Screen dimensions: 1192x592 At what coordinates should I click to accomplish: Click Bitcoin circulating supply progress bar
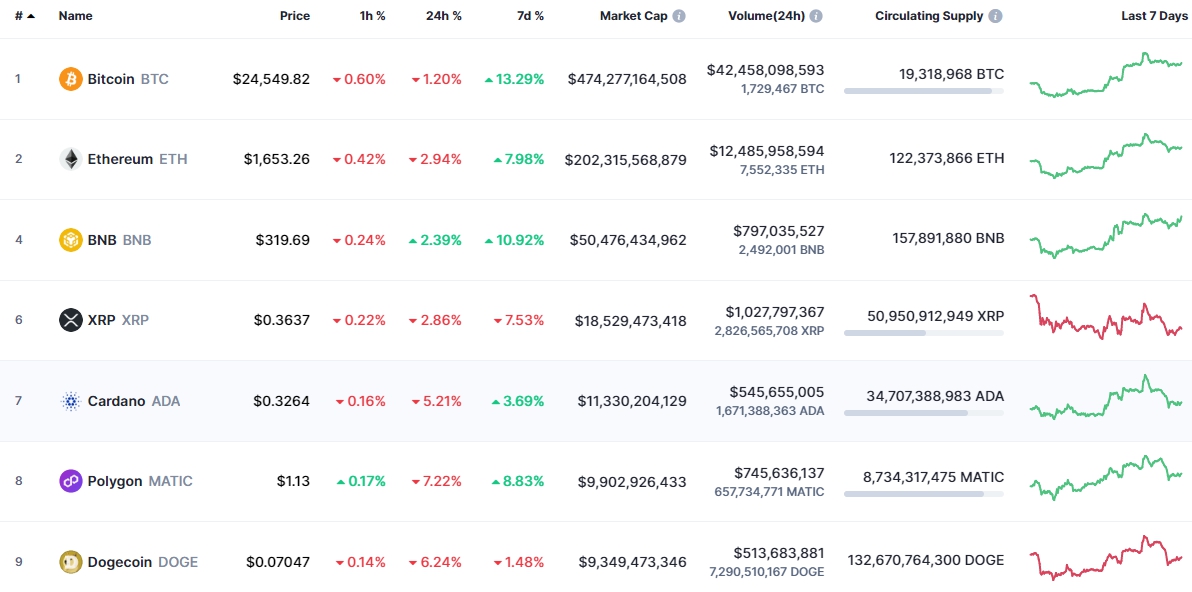point(923,91)
